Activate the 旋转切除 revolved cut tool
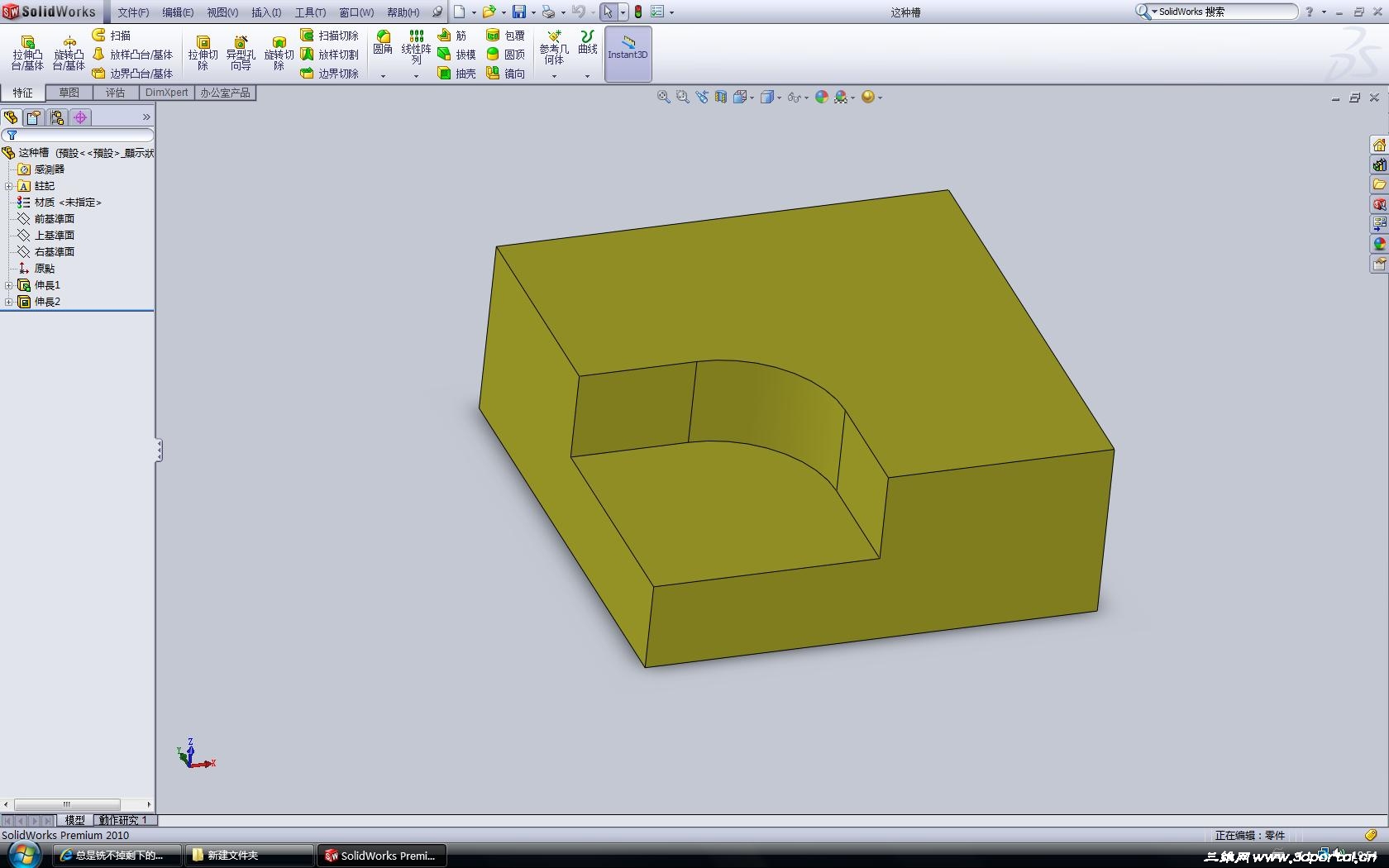The width and height of the screenshot is (1389, 868). 279,53
